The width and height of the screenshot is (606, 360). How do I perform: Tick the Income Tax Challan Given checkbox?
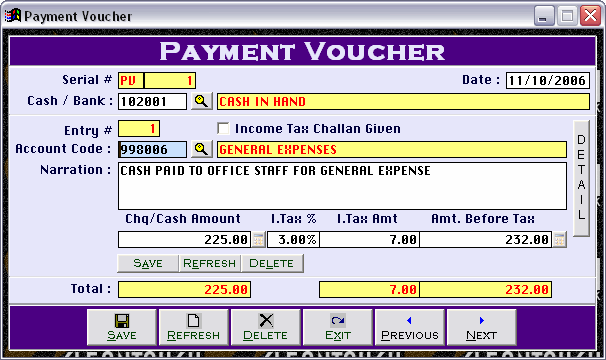click(x=223, y=128)
